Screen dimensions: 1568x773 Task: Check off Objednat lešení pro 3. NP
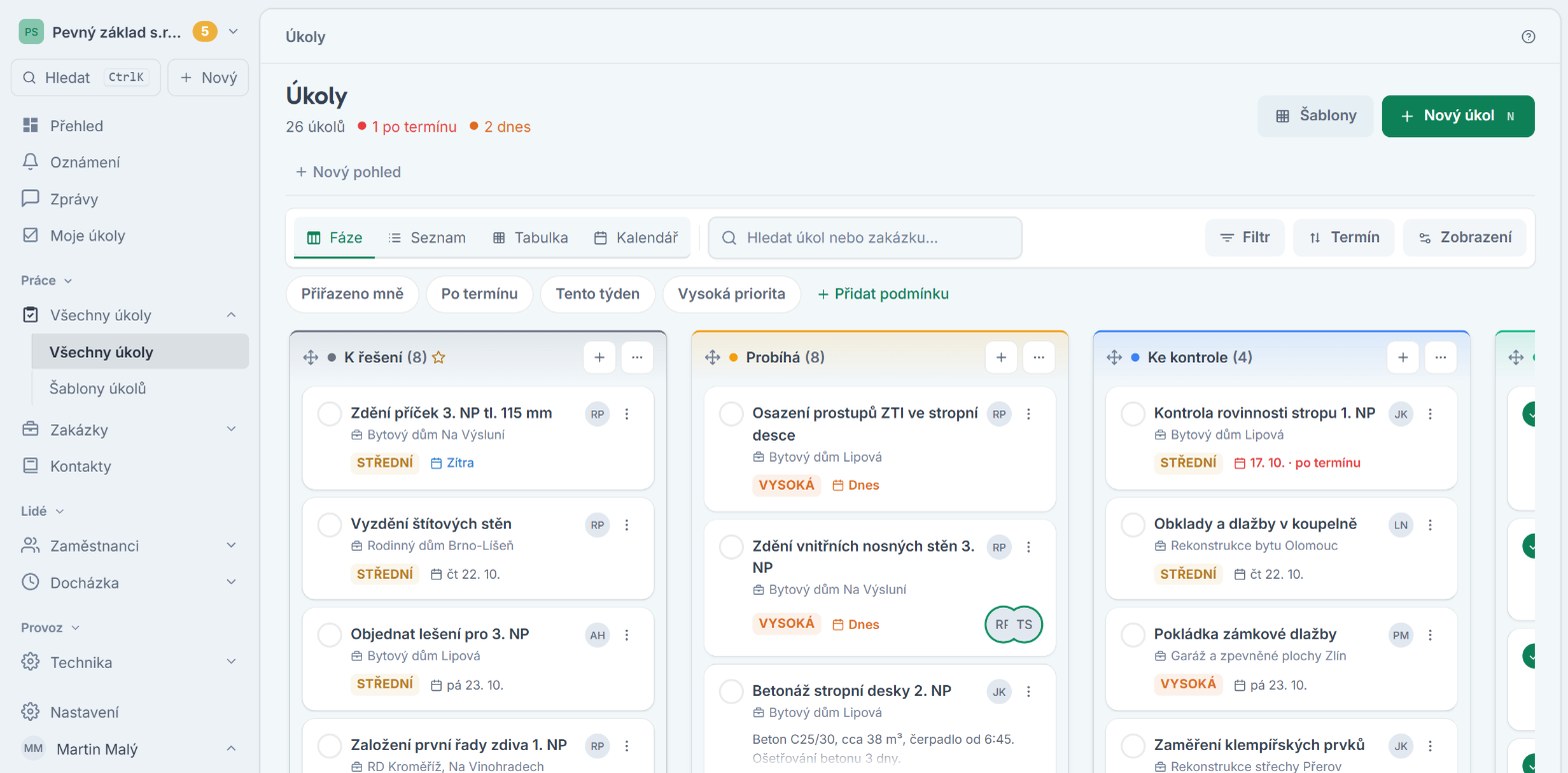(330, 635)
